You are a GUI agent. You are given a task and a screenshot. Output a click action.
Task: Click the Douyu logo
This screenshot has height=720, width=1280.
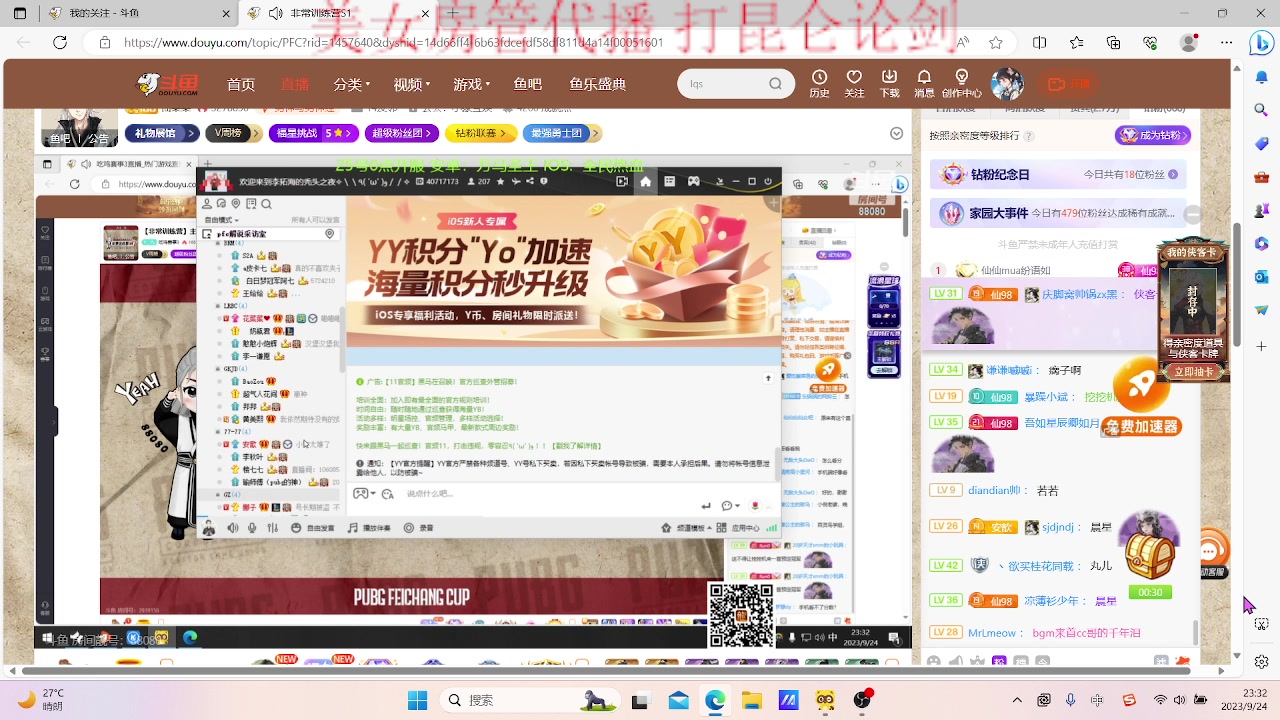coord(167,84)
